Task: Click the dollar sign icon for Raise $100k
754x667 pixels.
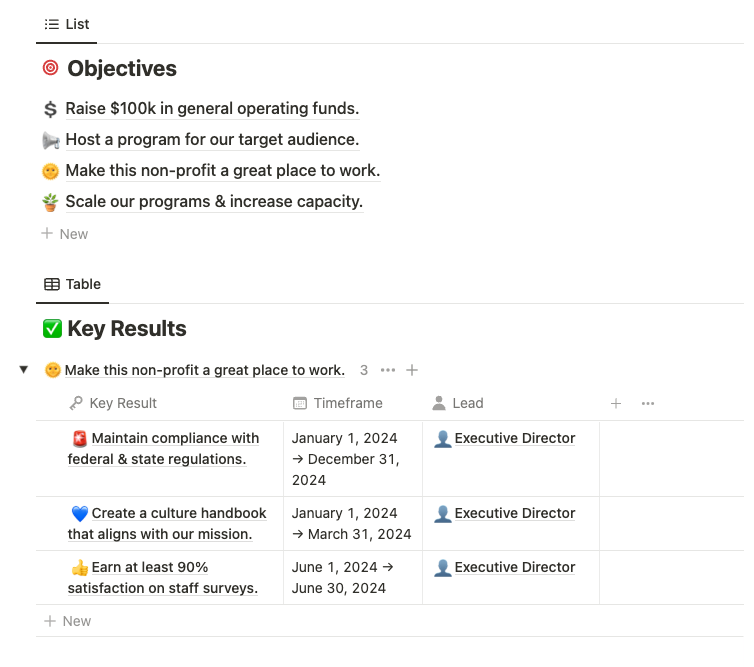Action: (50, 109)
